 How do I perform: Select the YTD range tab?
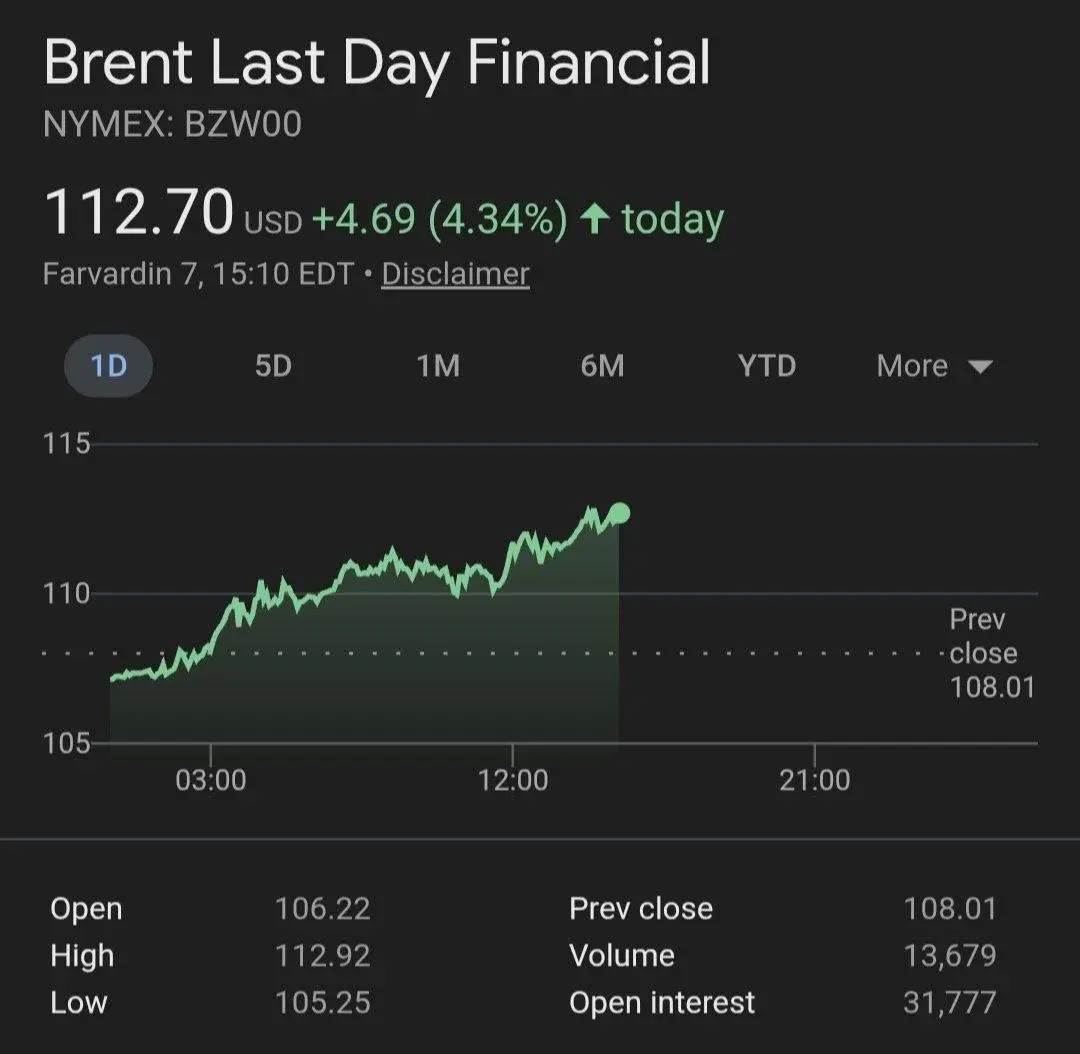point(767,367)
